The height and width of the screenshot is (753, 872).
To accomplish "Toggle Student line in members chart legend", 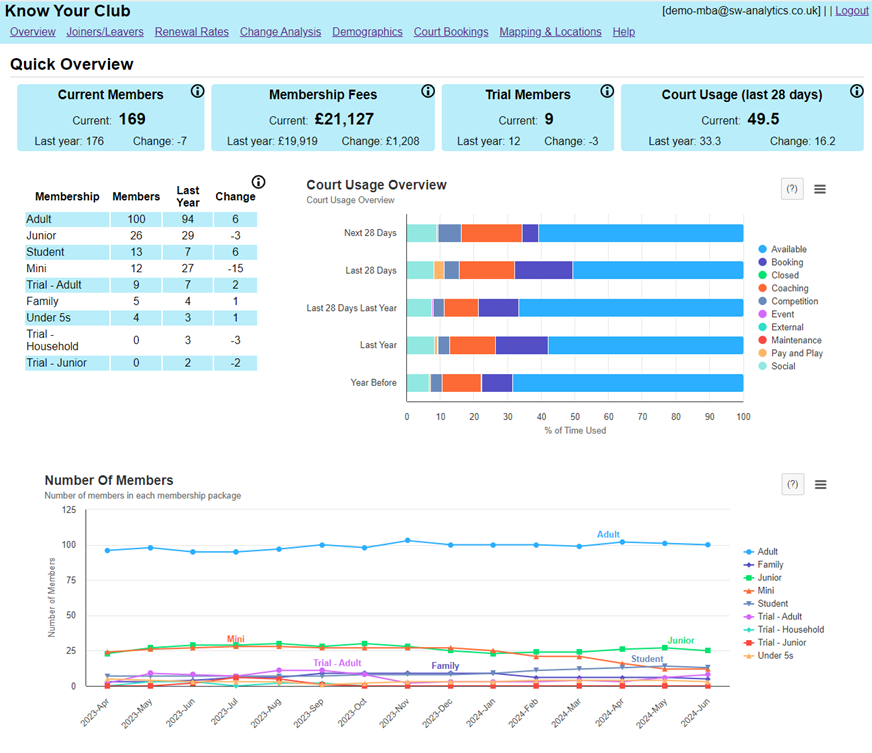I will pos(766,603).
